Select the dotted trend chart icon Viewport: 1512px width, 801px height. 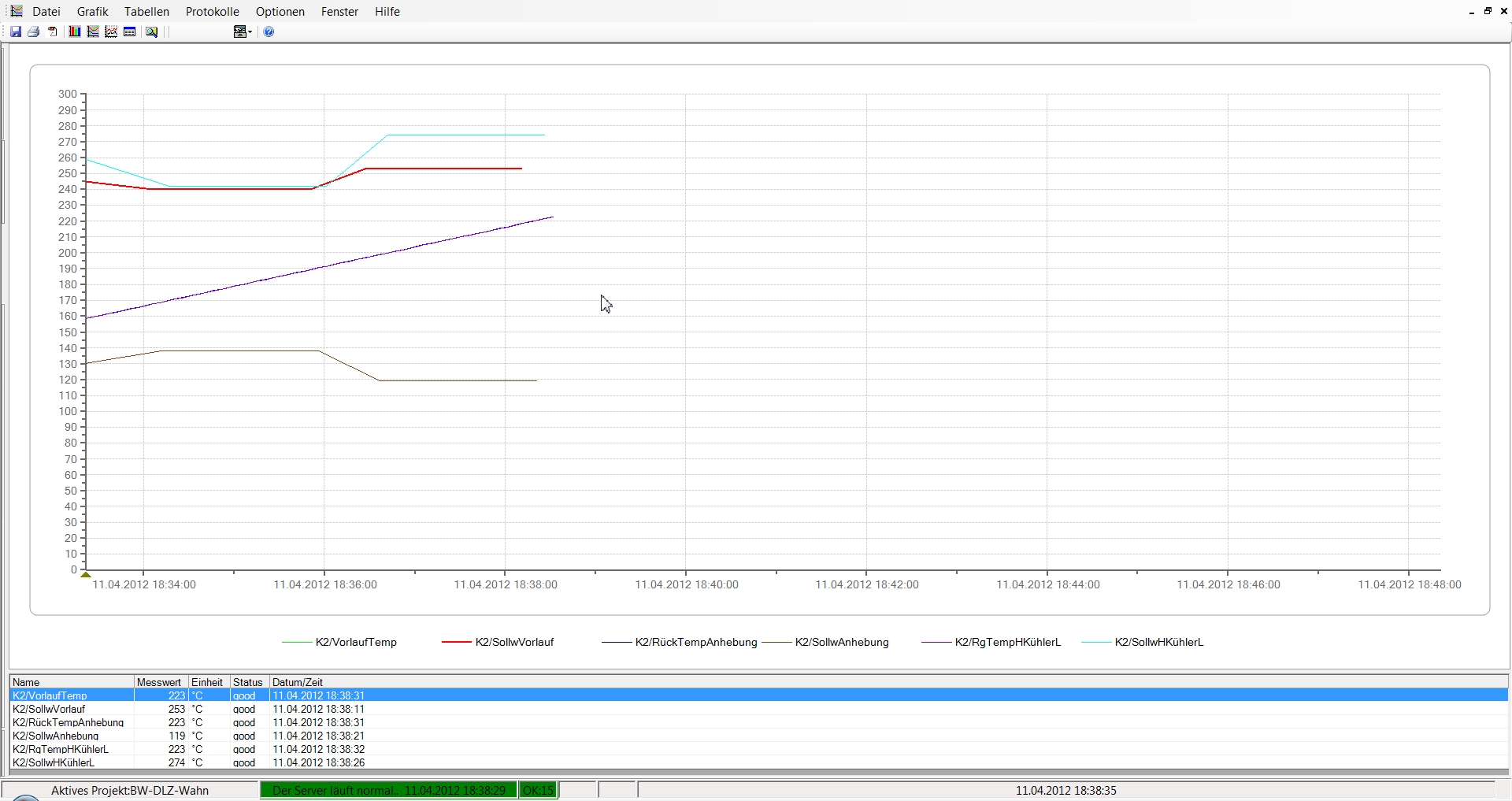111,32
